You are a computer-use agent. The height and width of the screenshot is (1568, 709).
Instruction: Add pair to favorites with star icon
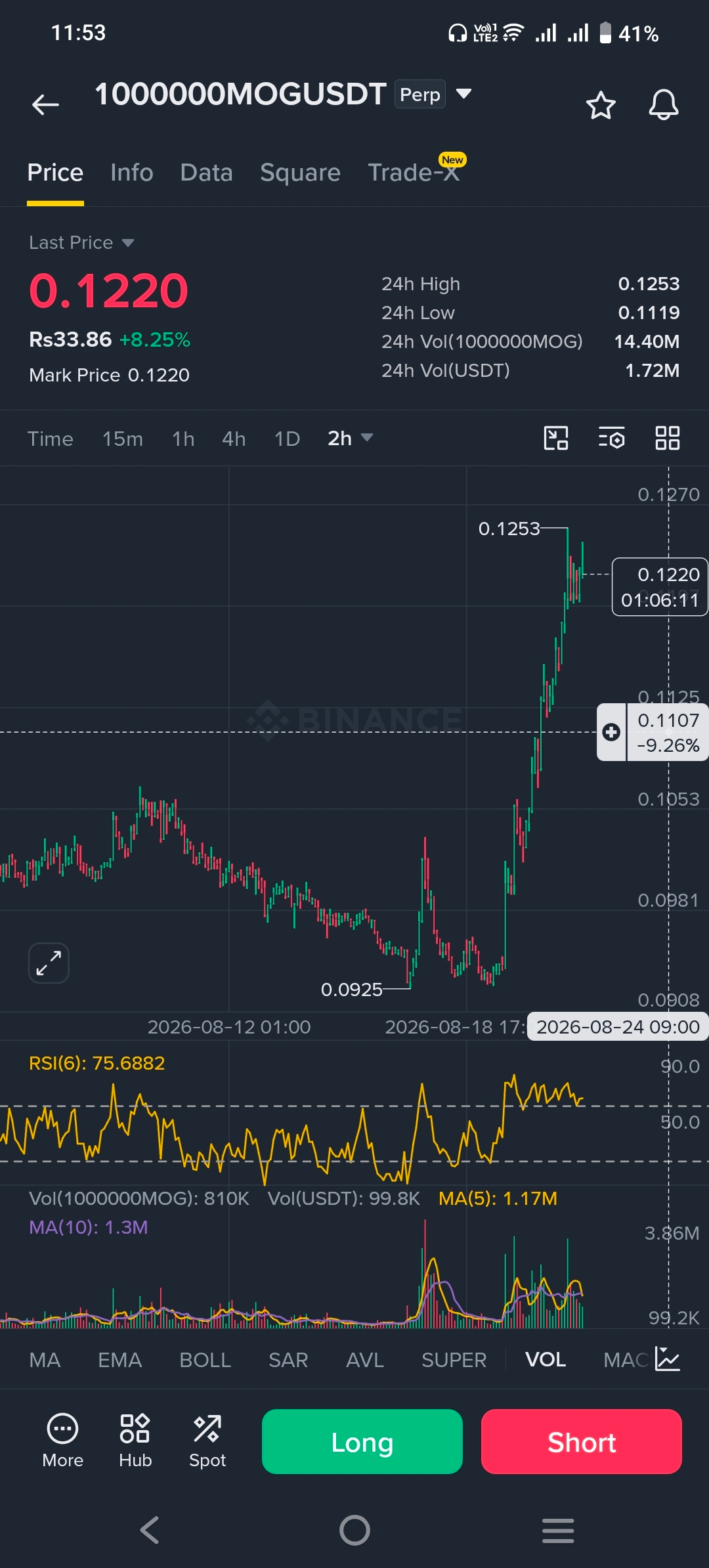coord(601,105)
